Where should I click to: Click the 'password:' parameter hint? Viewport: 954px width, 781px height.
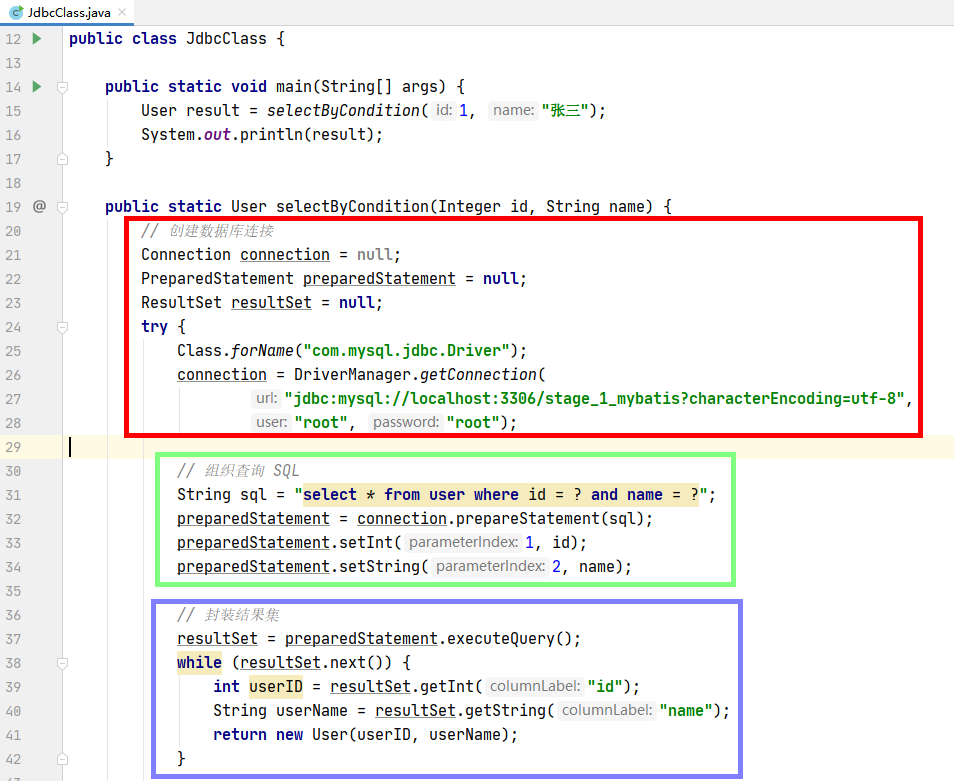point(406,423)
